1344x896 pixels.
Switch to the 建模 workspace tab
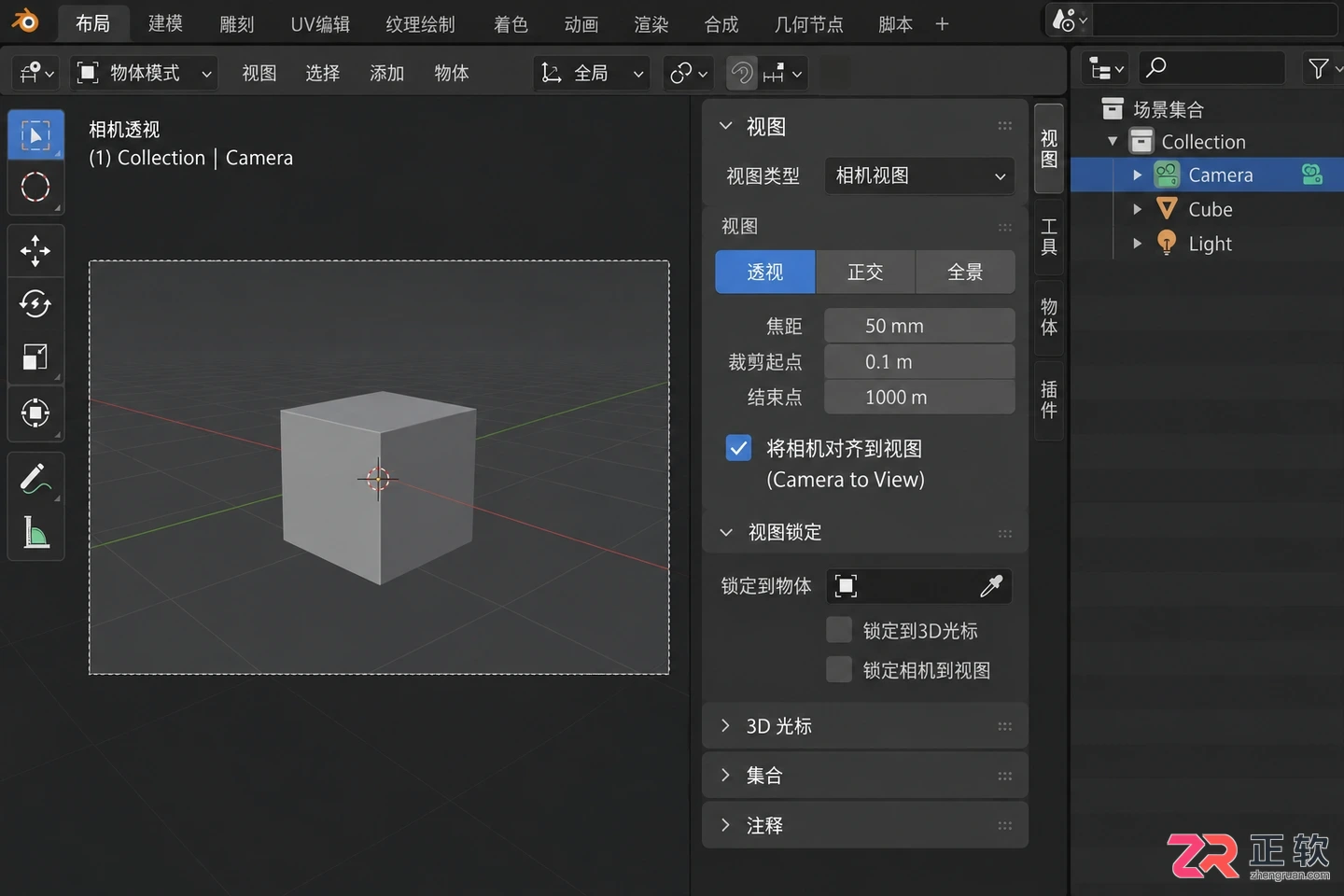tap(165, 23)
